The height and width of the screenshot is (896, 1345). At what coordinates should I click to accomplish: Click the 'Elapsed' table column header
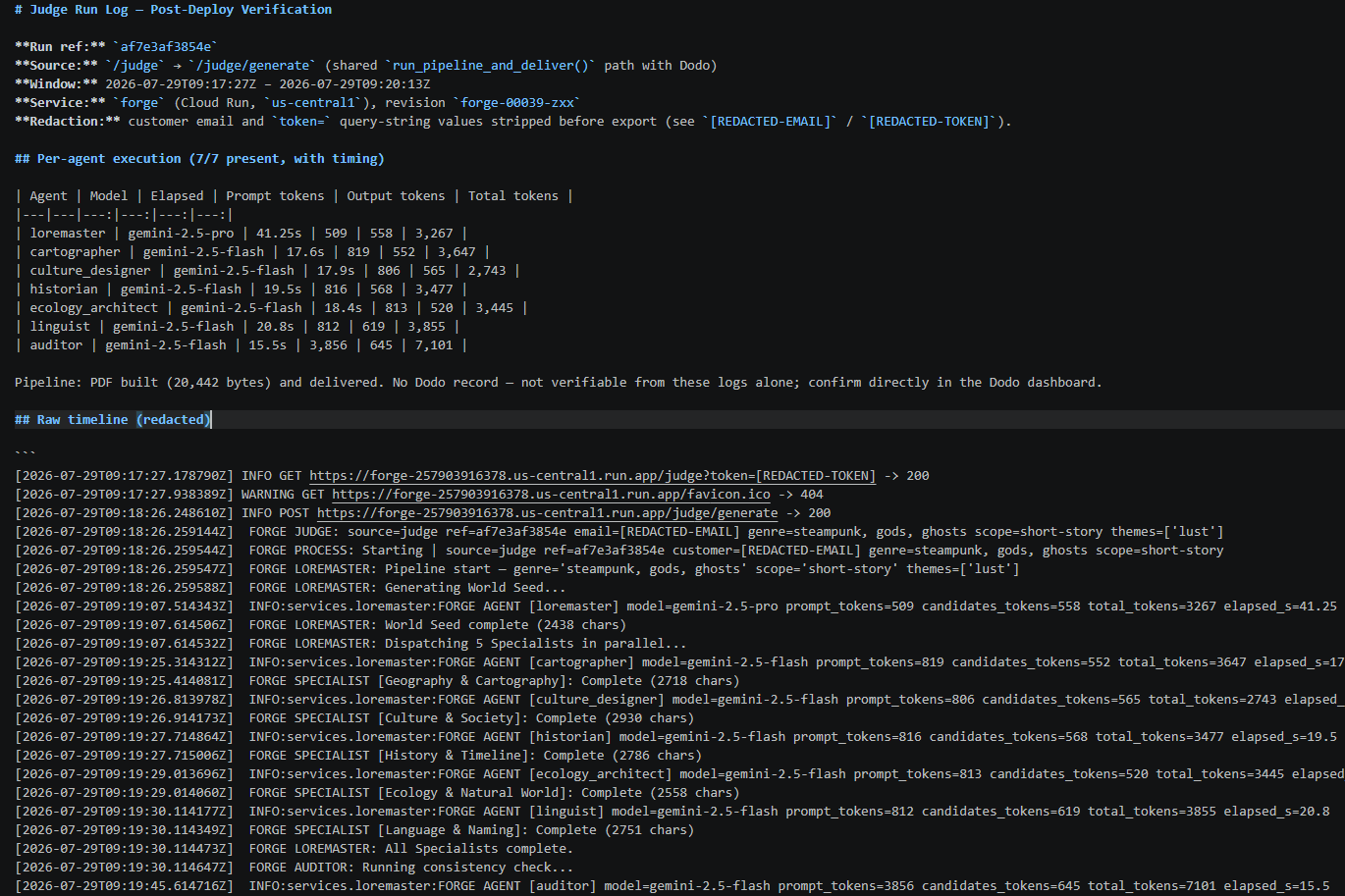[x=177, y=196]
